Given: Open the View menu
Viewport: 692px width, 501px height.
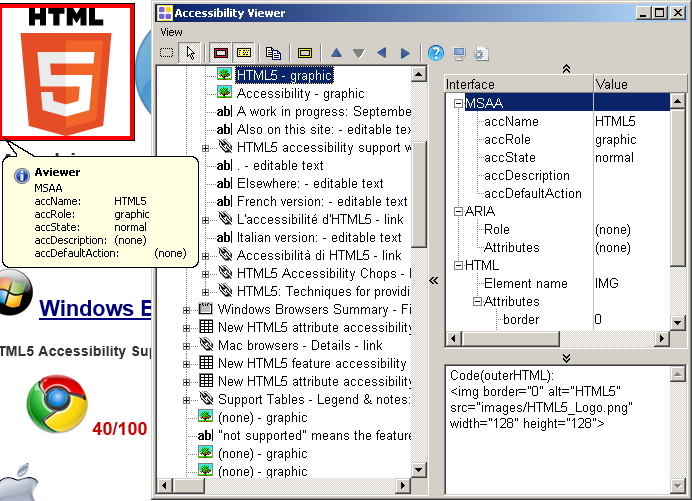Looking at the screenshot, I should 171,32.
